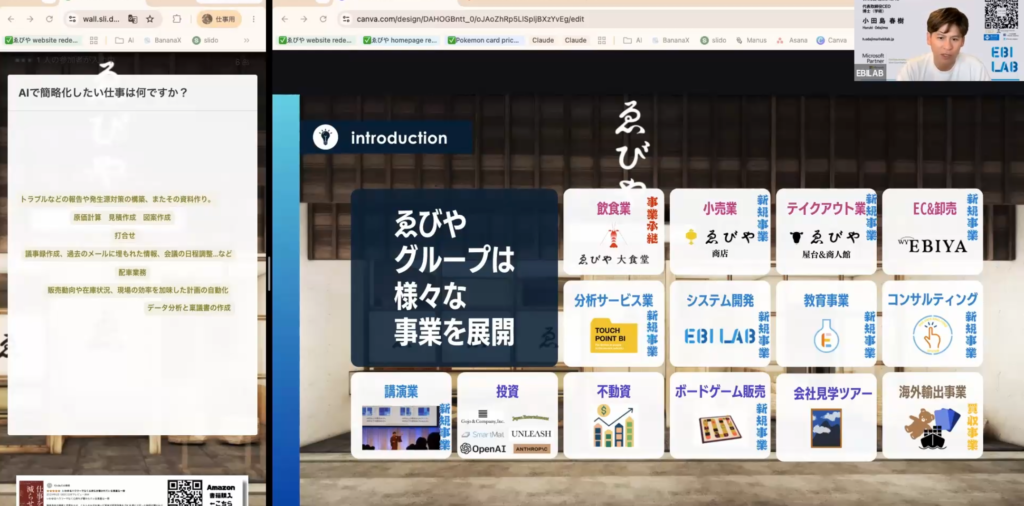Select the EC&卸売 EBIYA card

click(x=932, y=231)
